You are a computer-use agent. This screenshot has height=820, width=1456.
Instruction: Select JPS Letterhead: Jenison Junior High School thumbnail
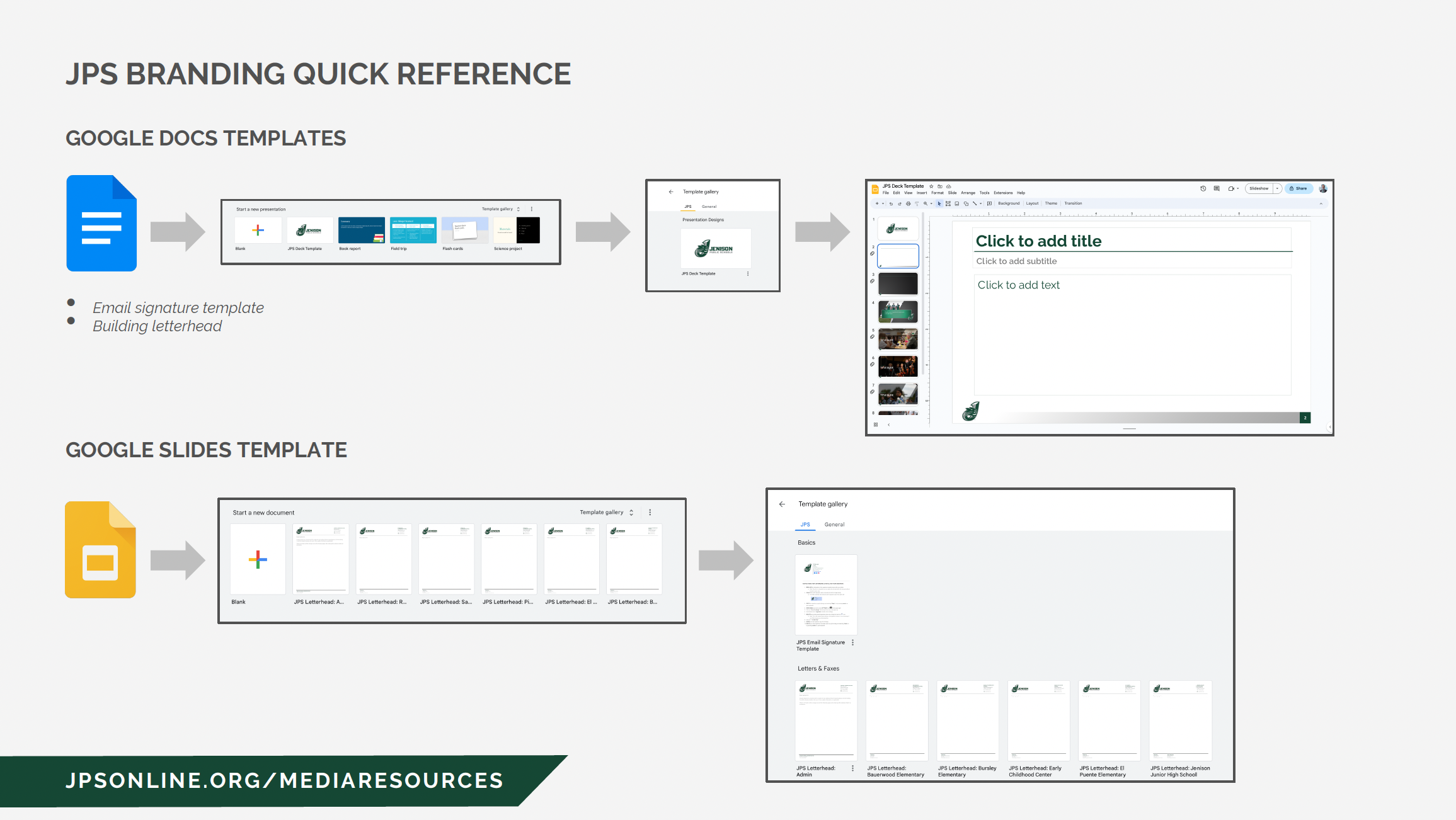coord(1180,720)
